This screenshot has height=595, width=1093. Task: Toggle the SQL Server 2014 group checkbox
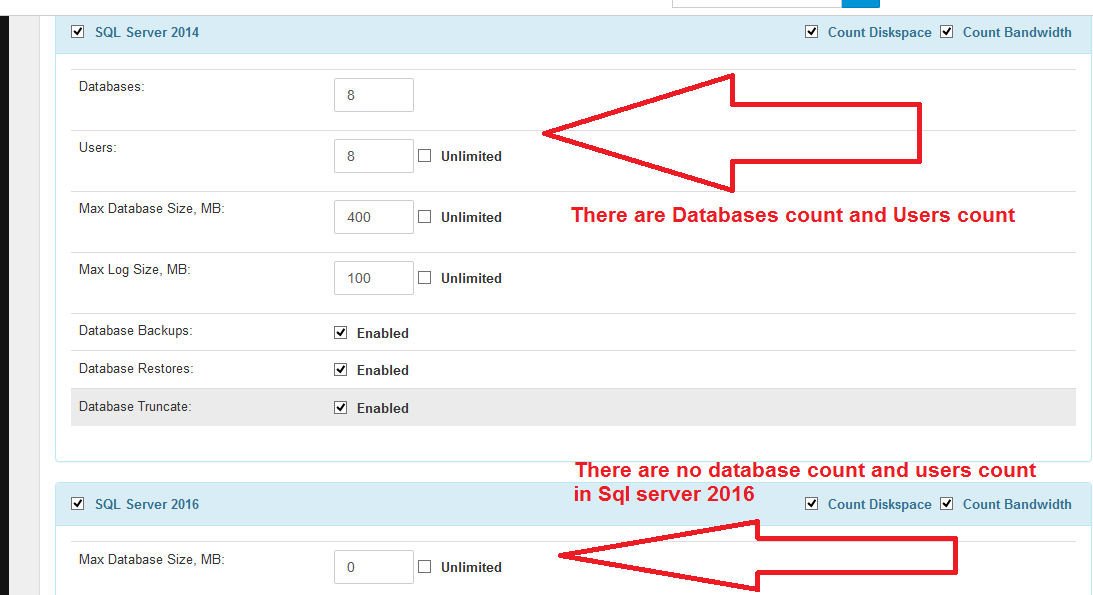click(77, 32)
